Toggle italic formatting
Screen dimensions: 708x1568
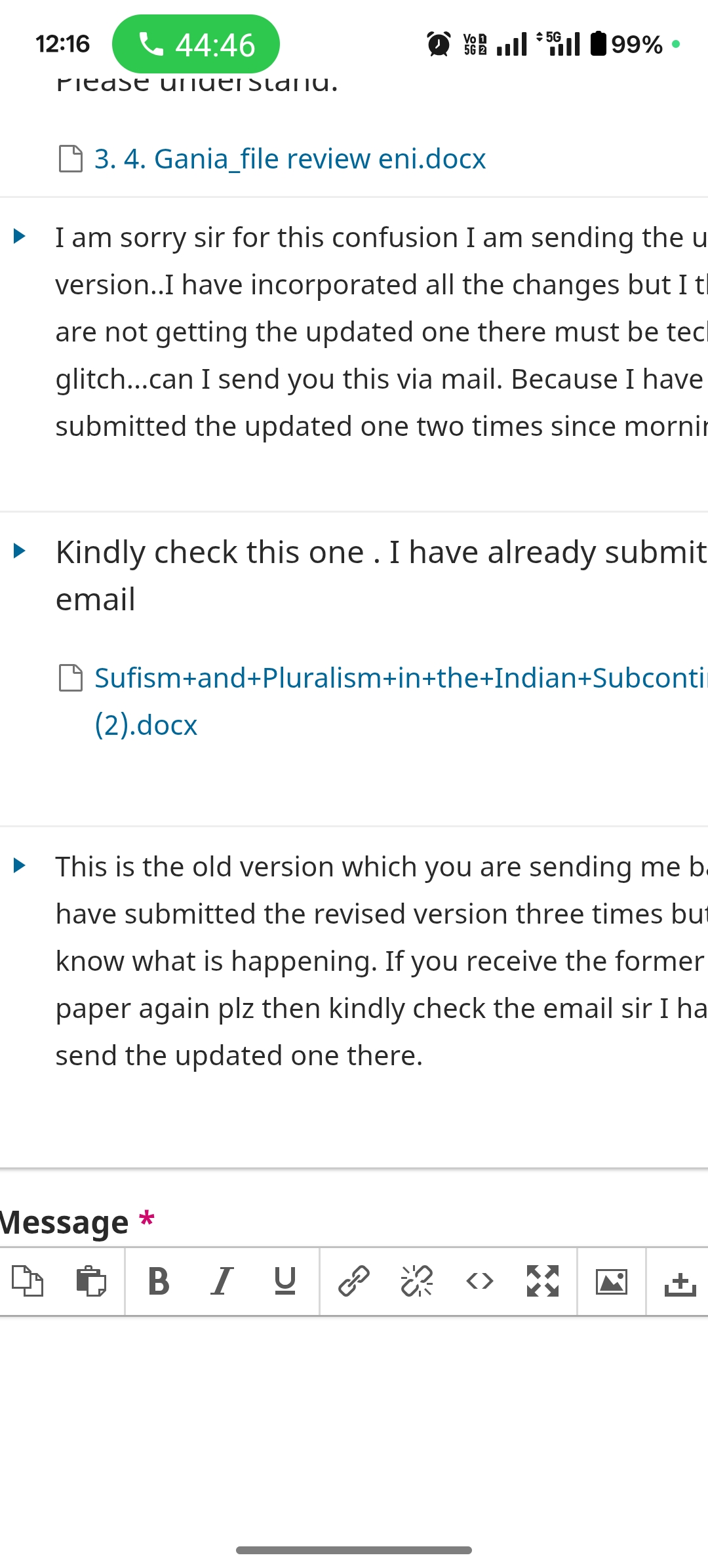click(x=222, y=1281)
